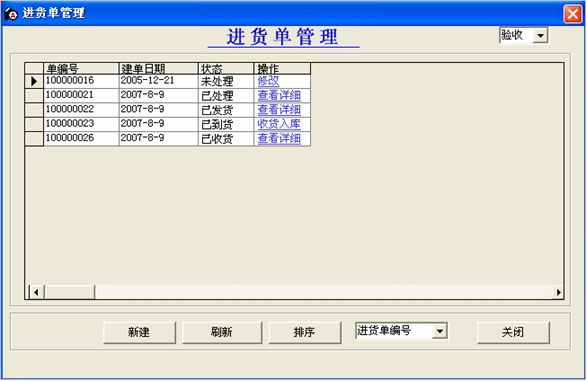This screenshot has width=587, height=381.
Task: Open 查看详细 link for order 100000022
Action: click(279, 110)
